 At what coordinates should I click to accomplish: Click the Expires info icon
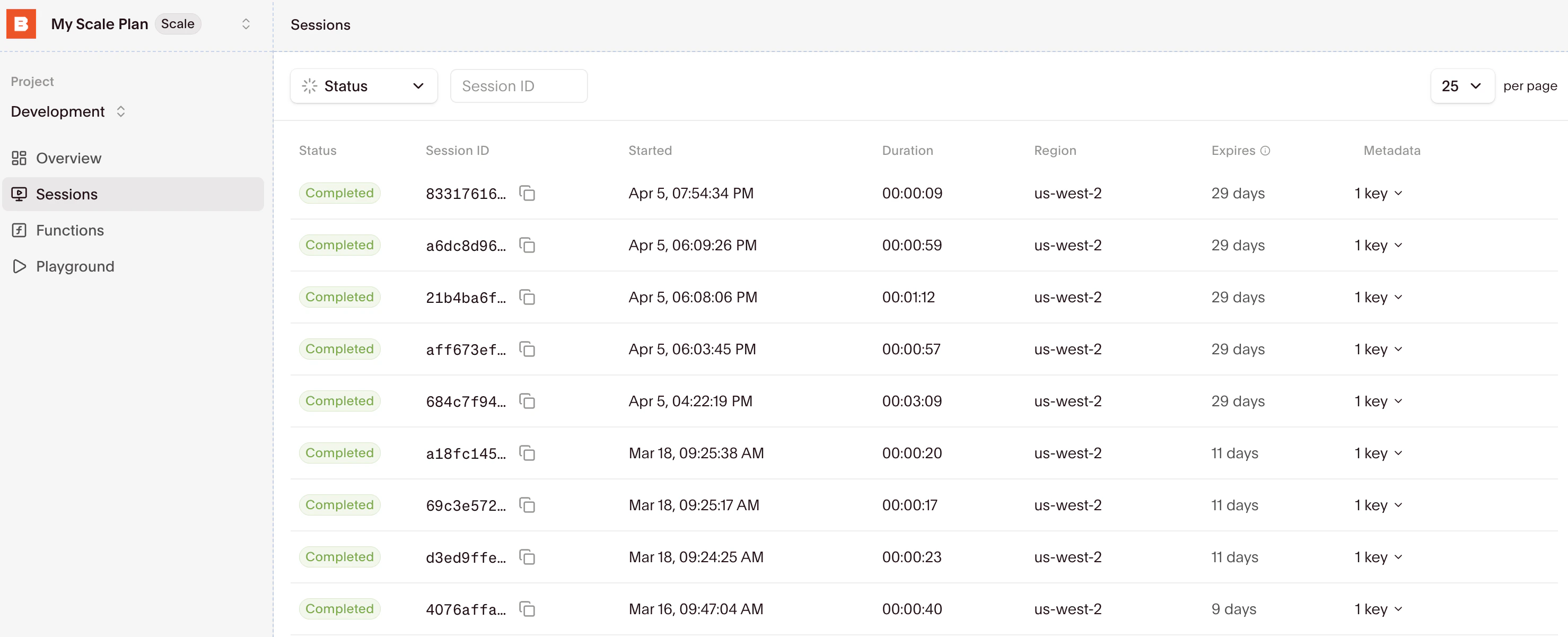pos(1265,151)
